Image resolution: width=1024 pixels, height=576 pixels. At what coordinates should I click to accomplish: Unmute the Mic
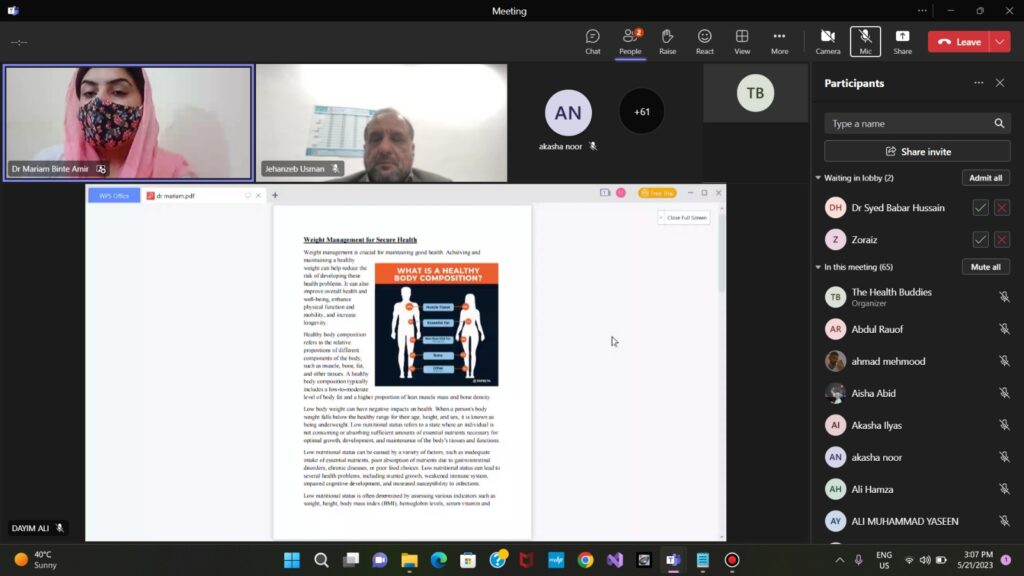click(x=865, y=42)
